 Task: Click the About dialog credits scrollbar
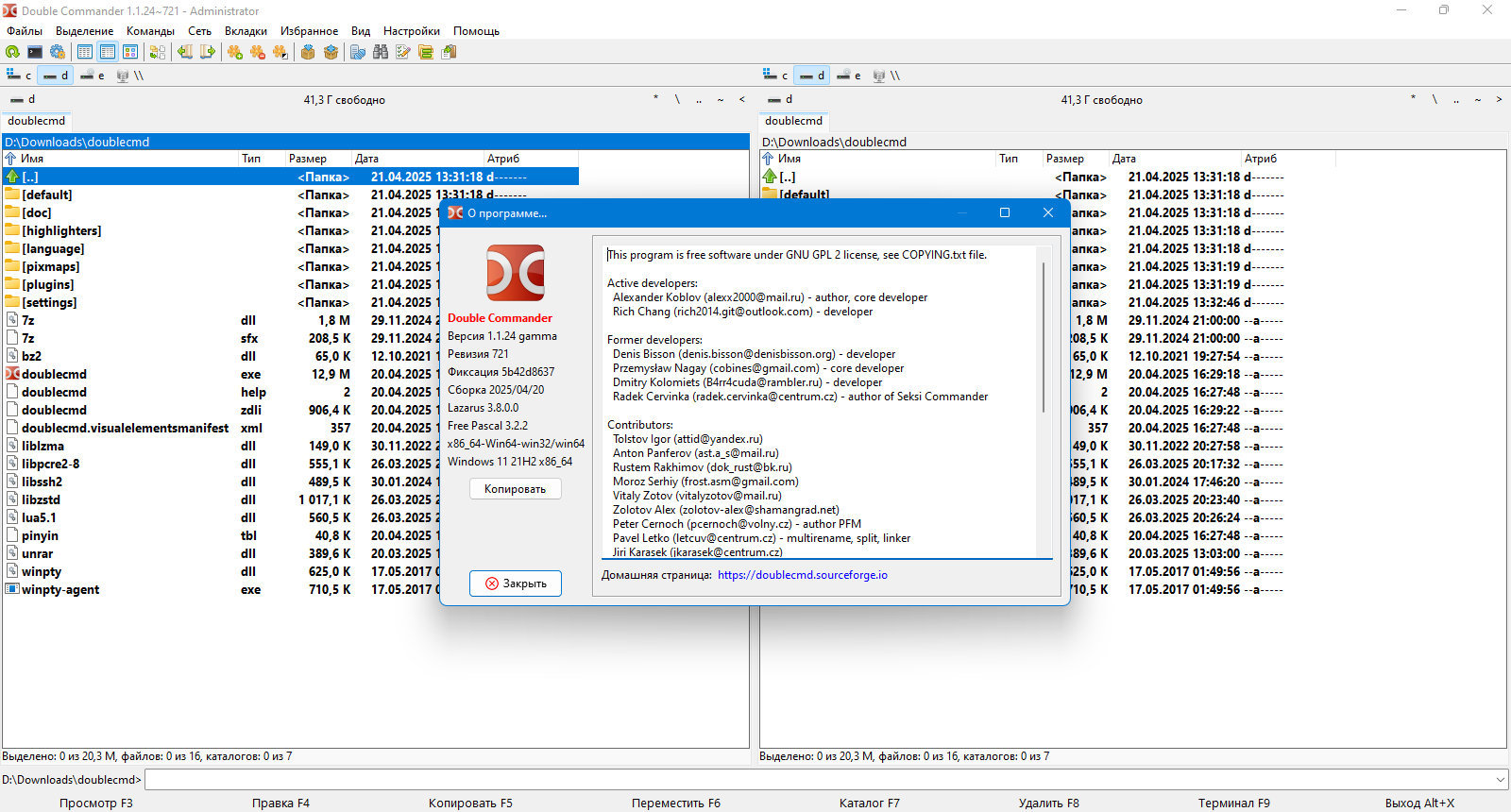pyautogui.click(x=1044, y=338)
